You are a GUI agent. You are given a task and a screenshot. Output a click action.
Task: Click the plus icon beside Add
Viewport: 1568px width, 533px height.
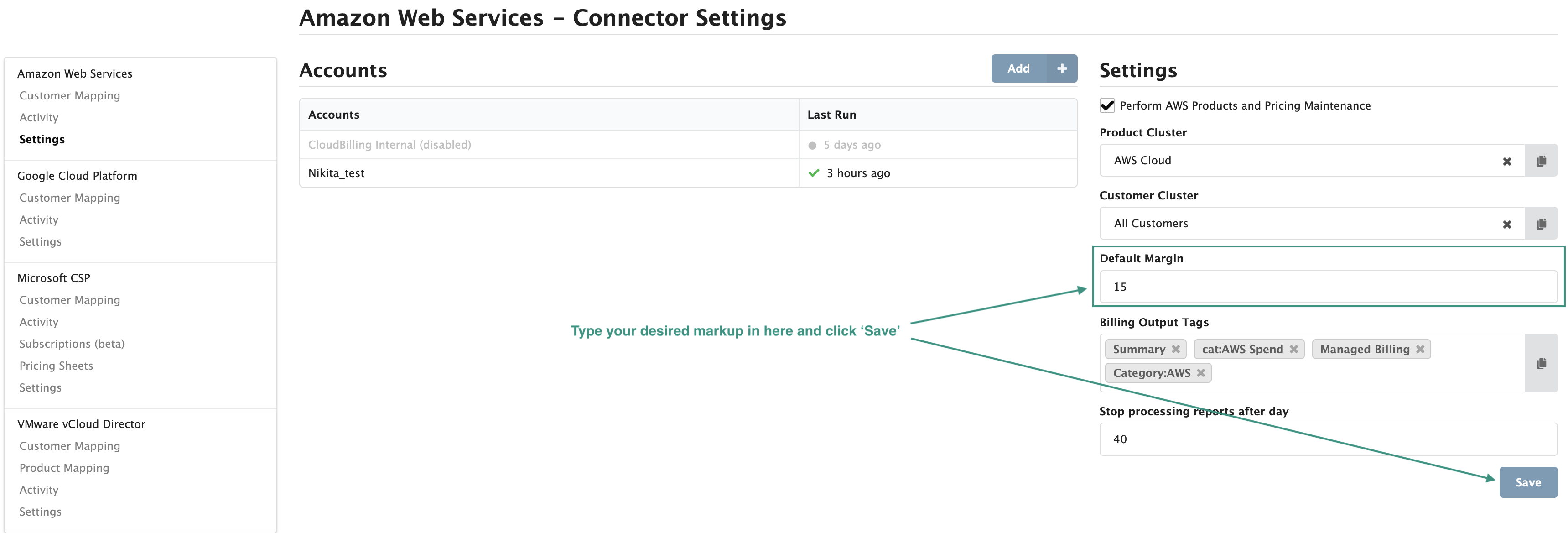(x=1062, y=68)
